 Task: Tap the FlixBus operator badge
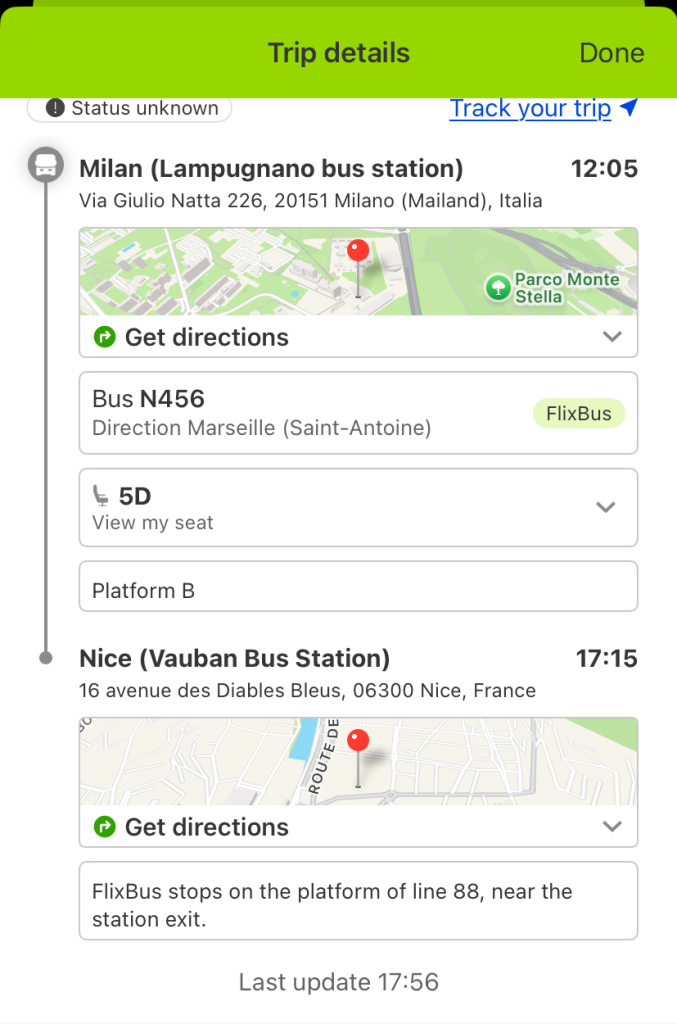coord(578,413)
